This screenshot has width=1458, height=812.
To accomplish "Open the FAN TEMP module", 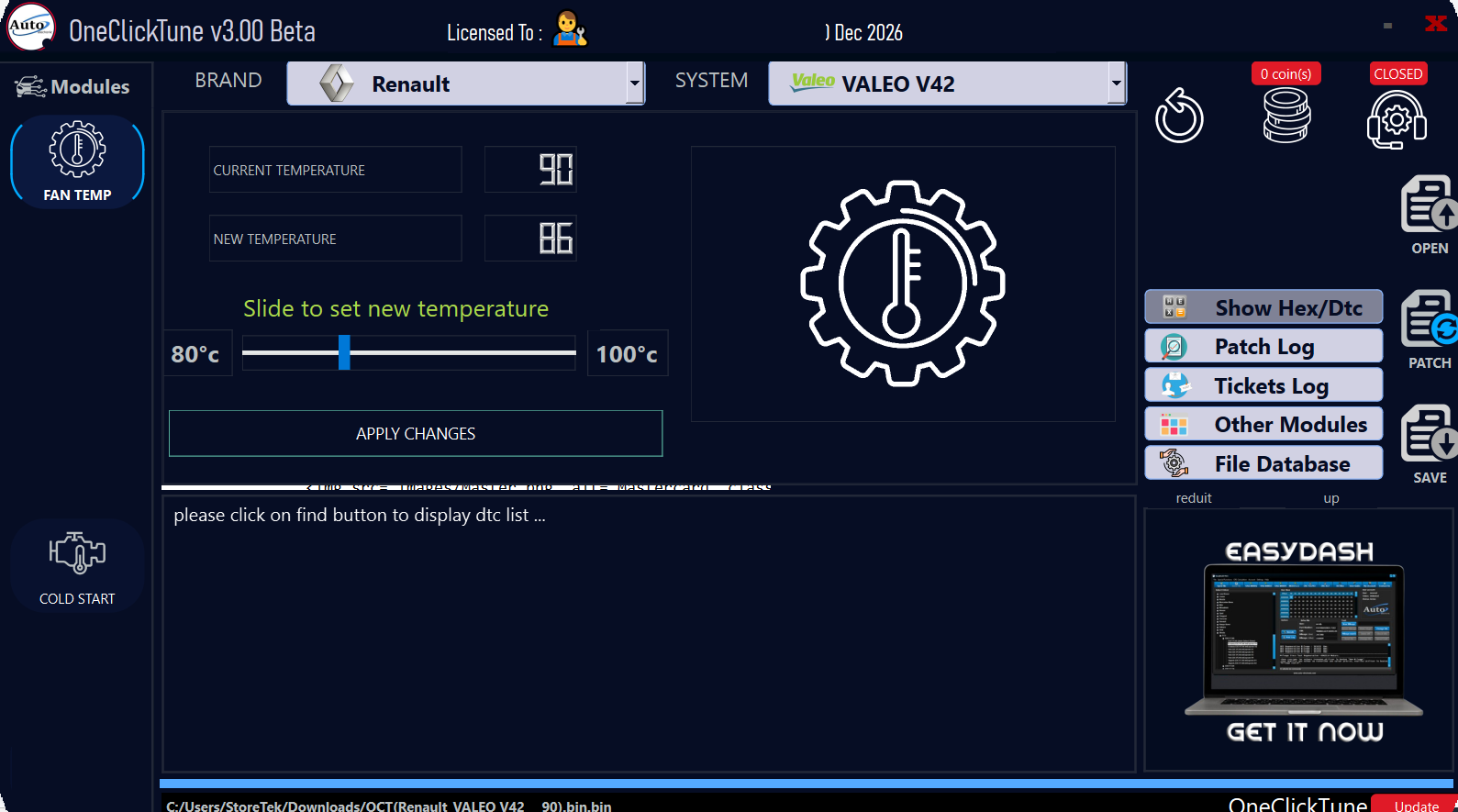I will [x=77, y=161].
